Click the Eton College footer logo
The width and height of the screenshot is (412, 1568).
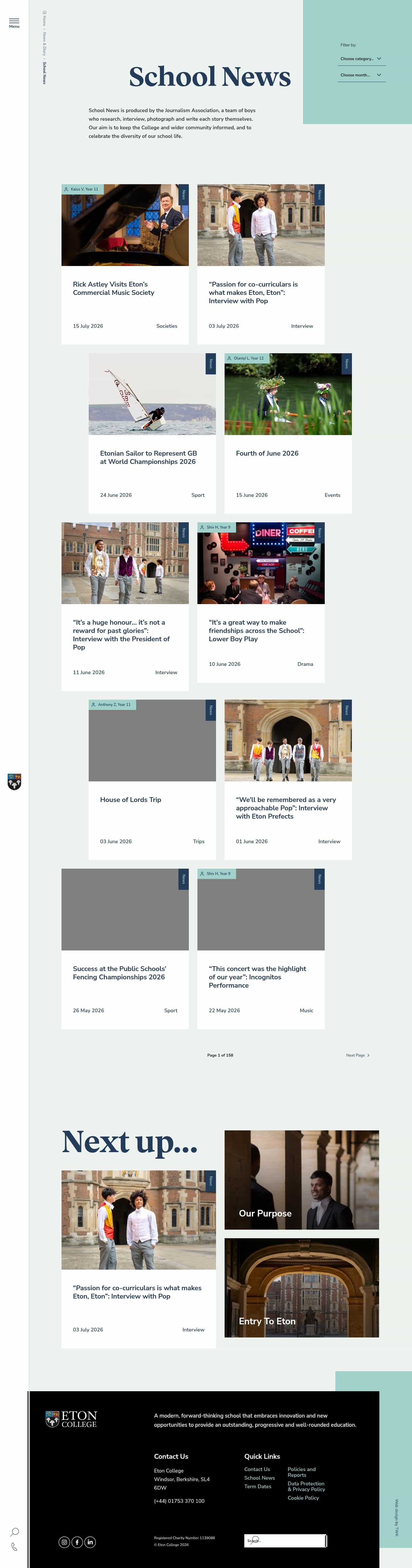coord(71,1419)
